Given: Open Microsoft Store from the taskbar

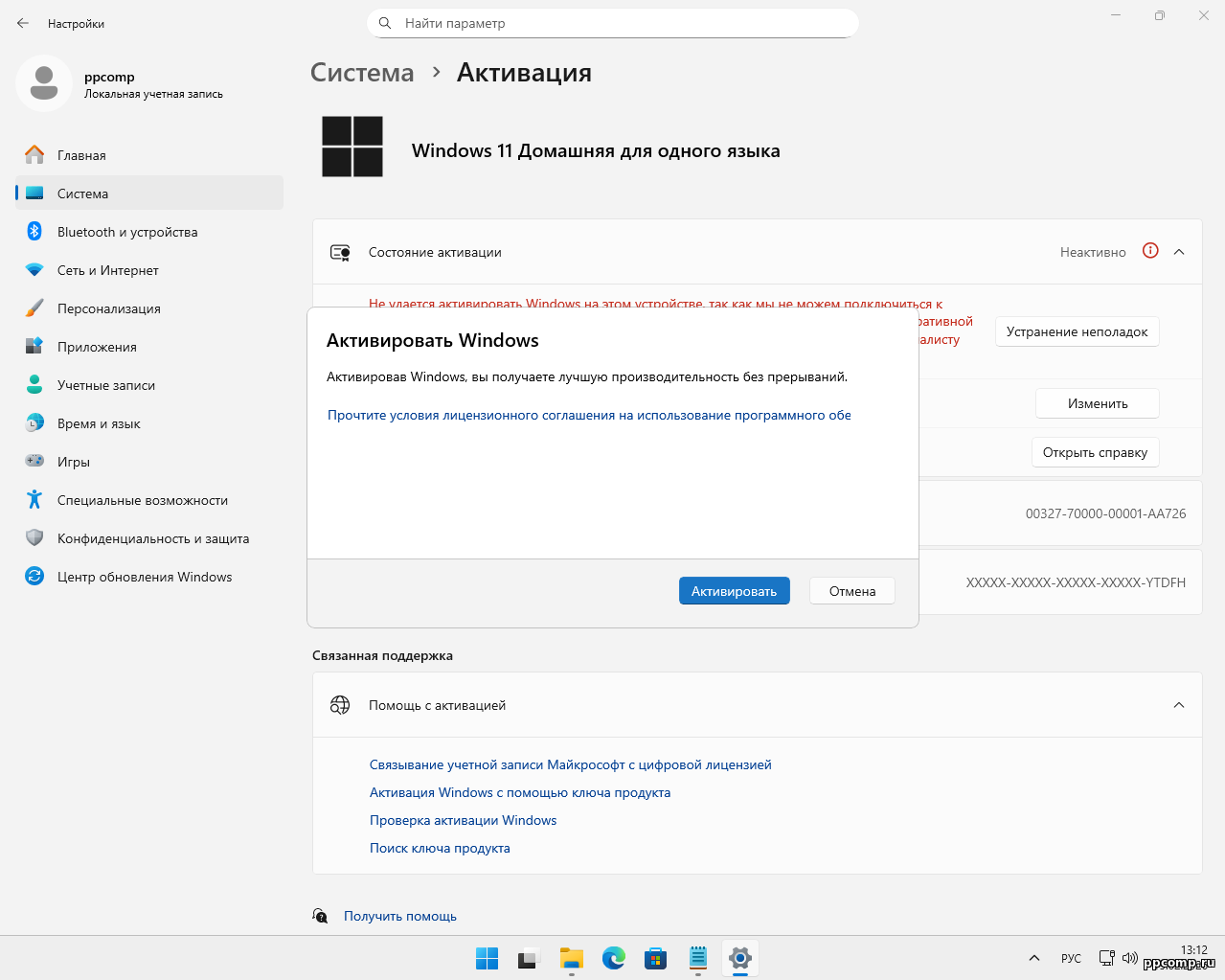Looking at the screenshot, I should coord(656,958).
